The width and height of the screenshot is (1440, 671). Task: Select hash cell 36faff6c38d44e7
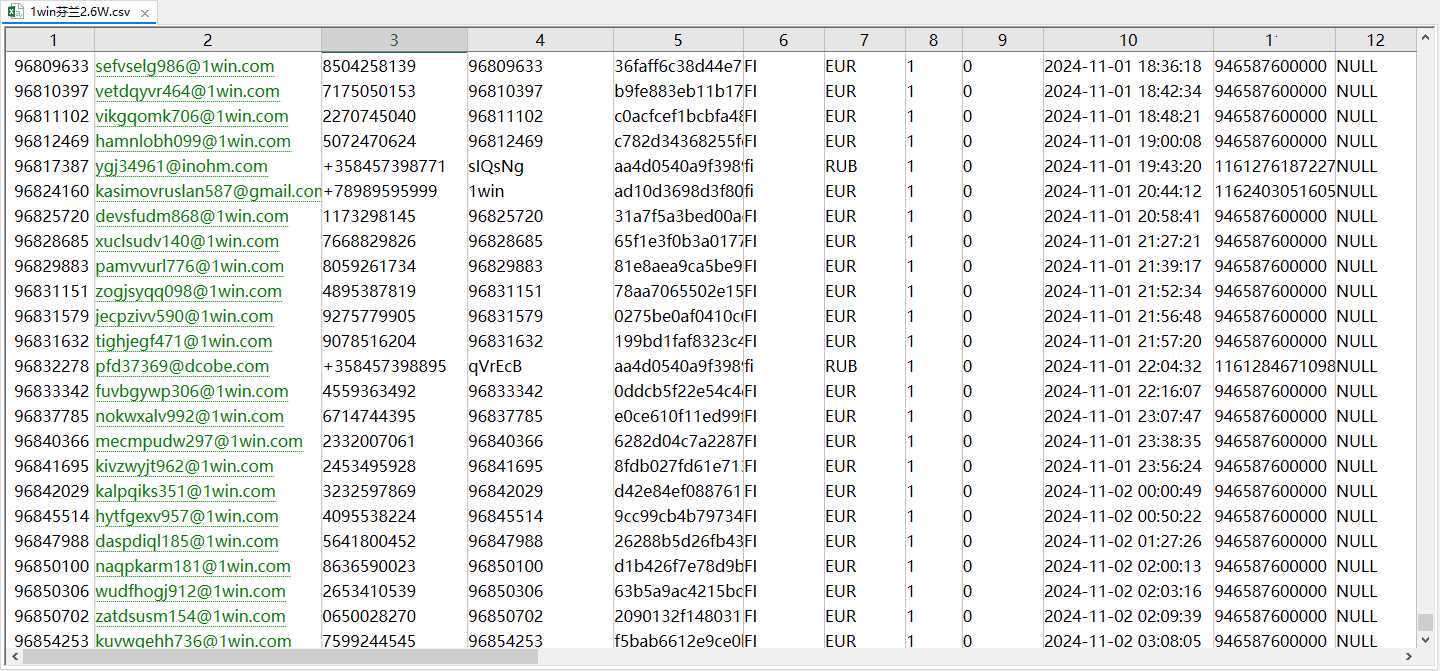coord(678,66)
